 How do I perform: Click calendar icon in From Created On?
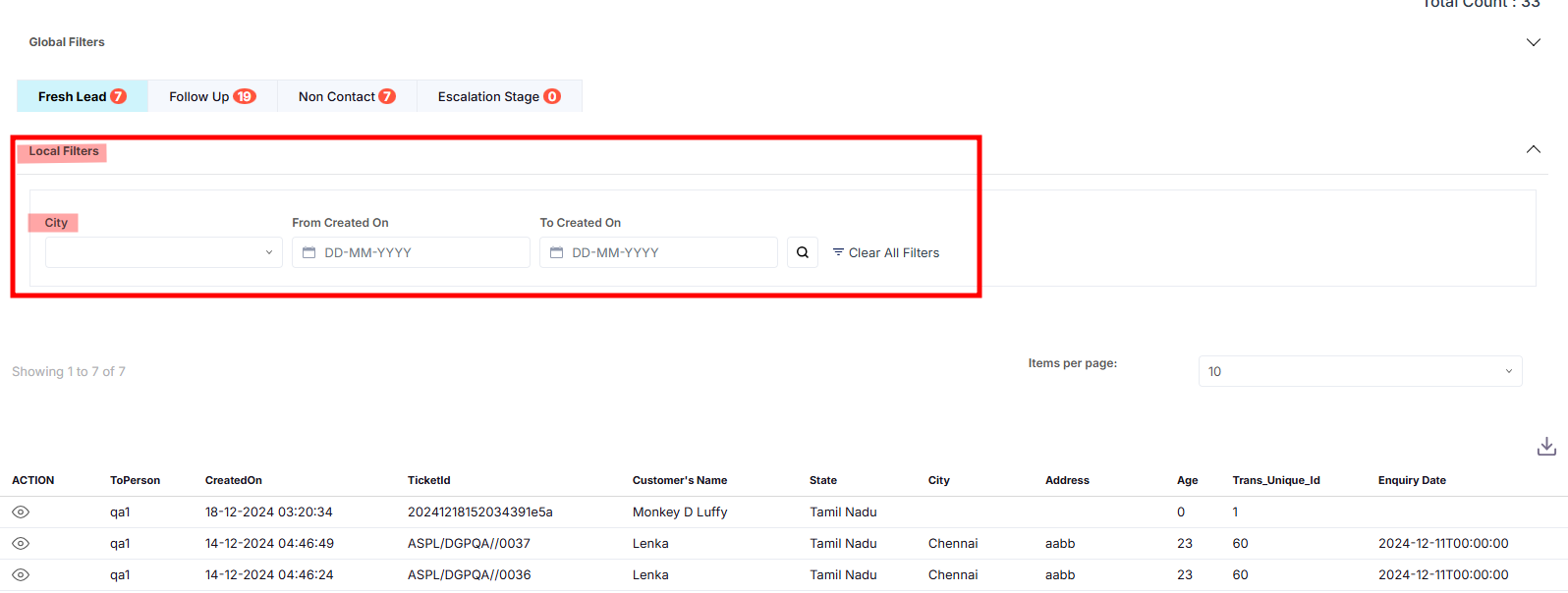tap(308, 252)
